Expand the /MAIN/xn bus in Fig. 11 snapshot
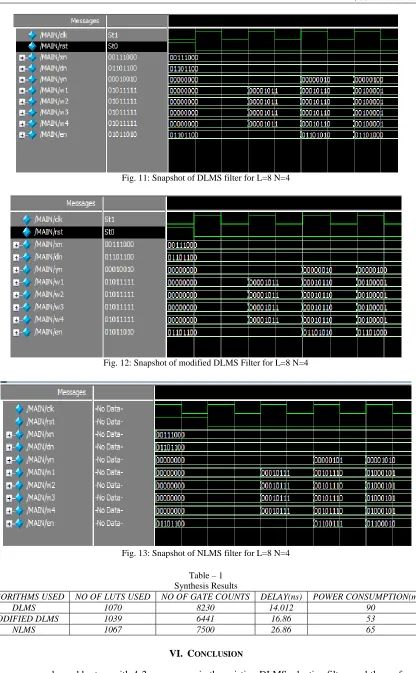 (x=22, y=58)
